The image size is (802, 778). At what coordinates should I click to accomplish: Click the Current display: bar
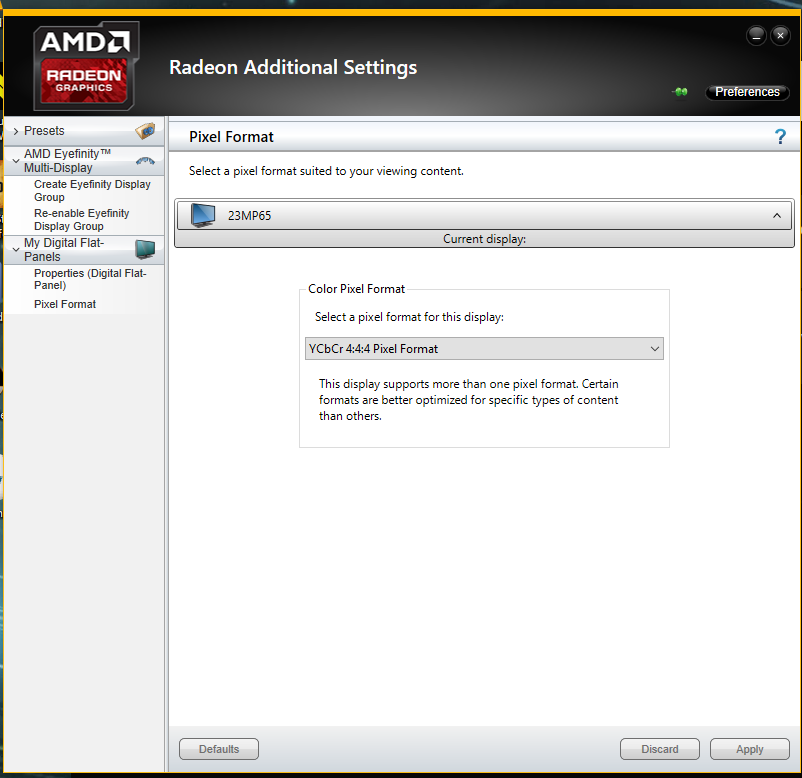[x=484, y=239]
